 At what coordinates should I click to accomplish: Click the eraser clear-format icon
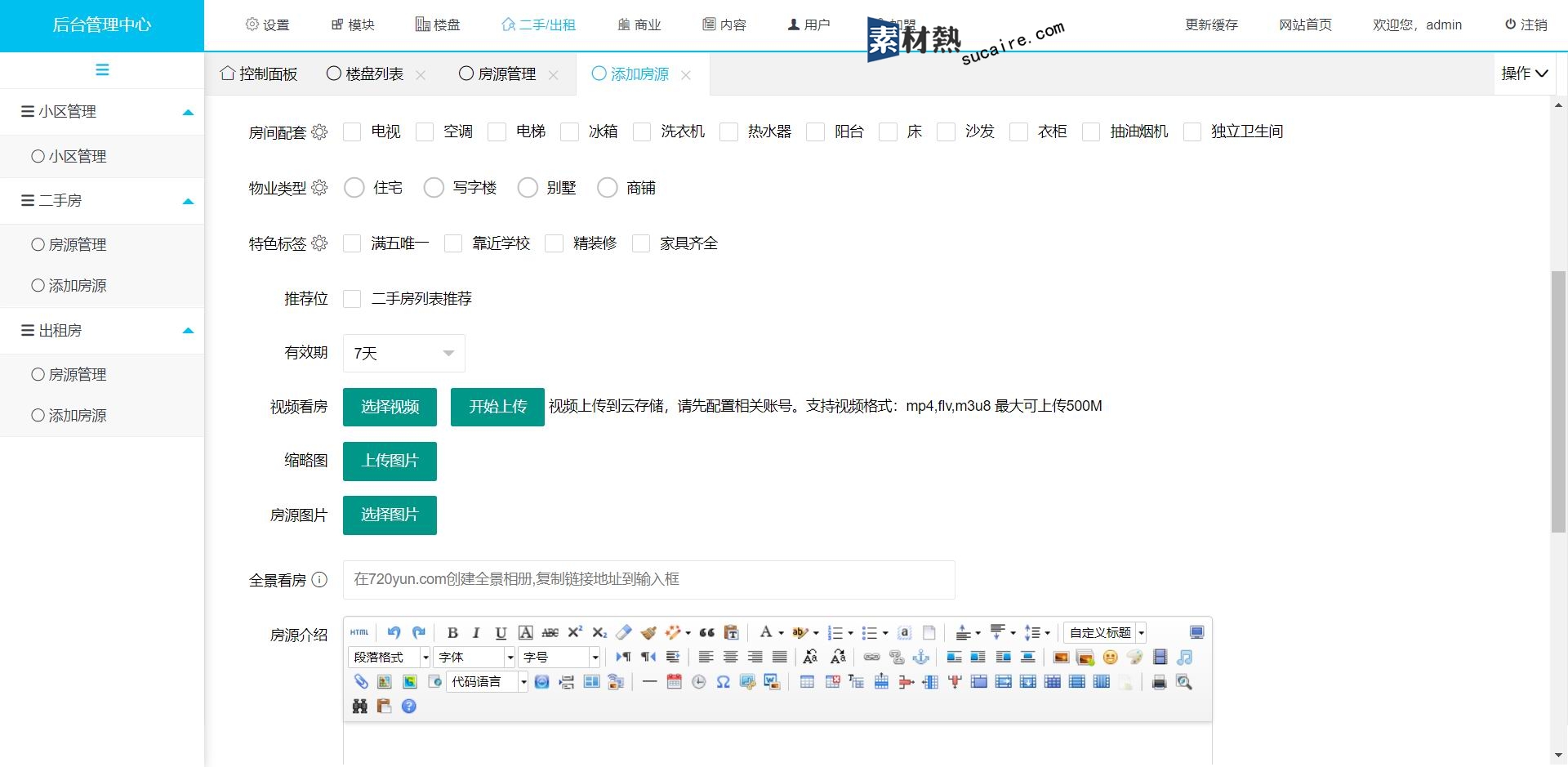[624, 633]
